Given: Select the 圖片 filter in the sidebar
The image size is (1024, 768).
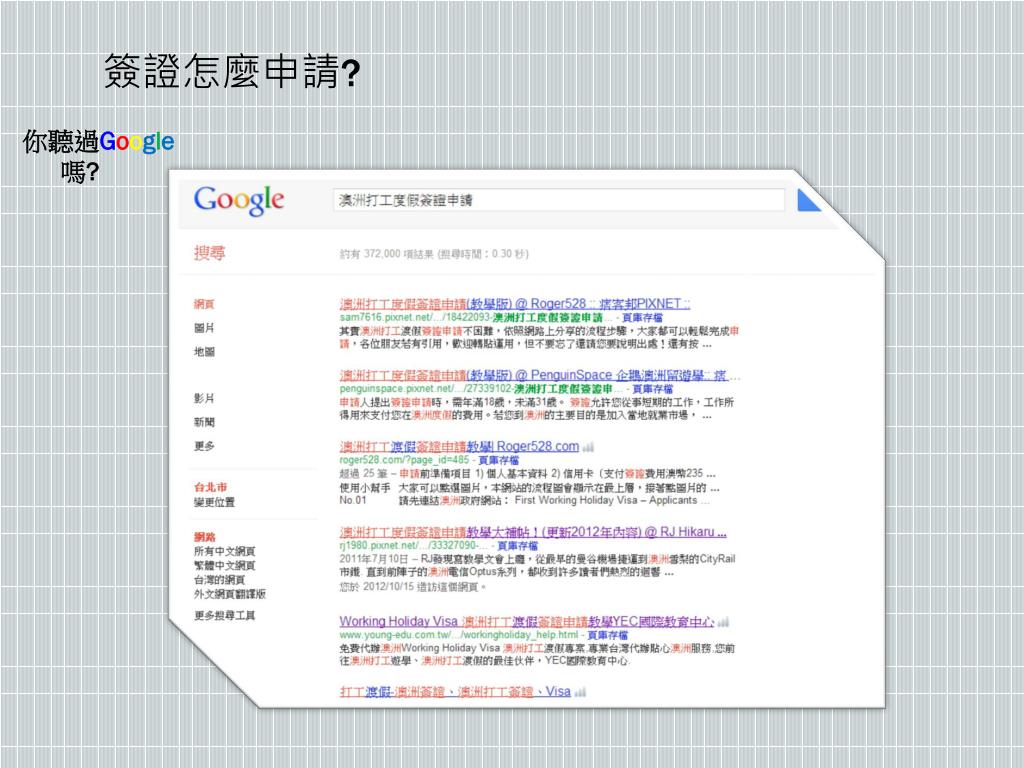Looking at the screenshot, I should pos(204,328).
